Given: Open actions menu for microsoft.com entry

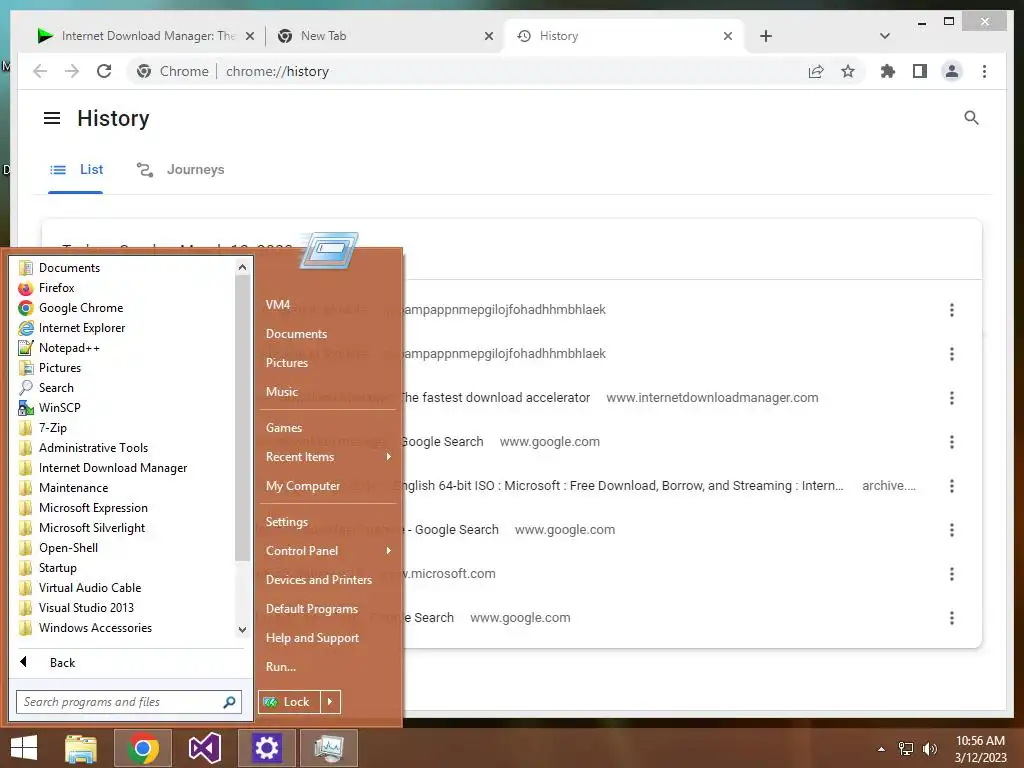Looking at the screenshot, I should coord(952,574).
